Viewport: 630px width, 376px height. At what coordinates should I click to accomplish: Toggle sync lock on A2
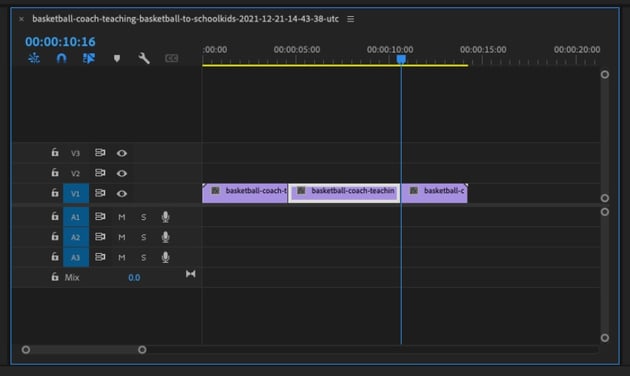(100, 237)
